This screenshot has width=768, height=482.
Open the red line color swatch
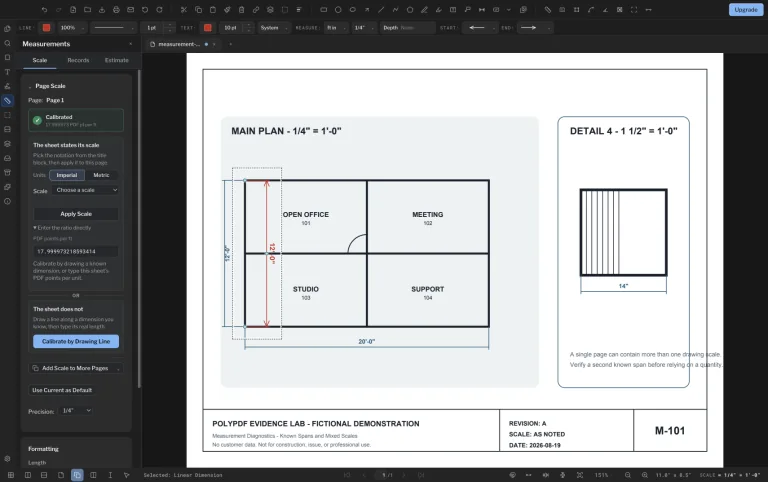47,28
